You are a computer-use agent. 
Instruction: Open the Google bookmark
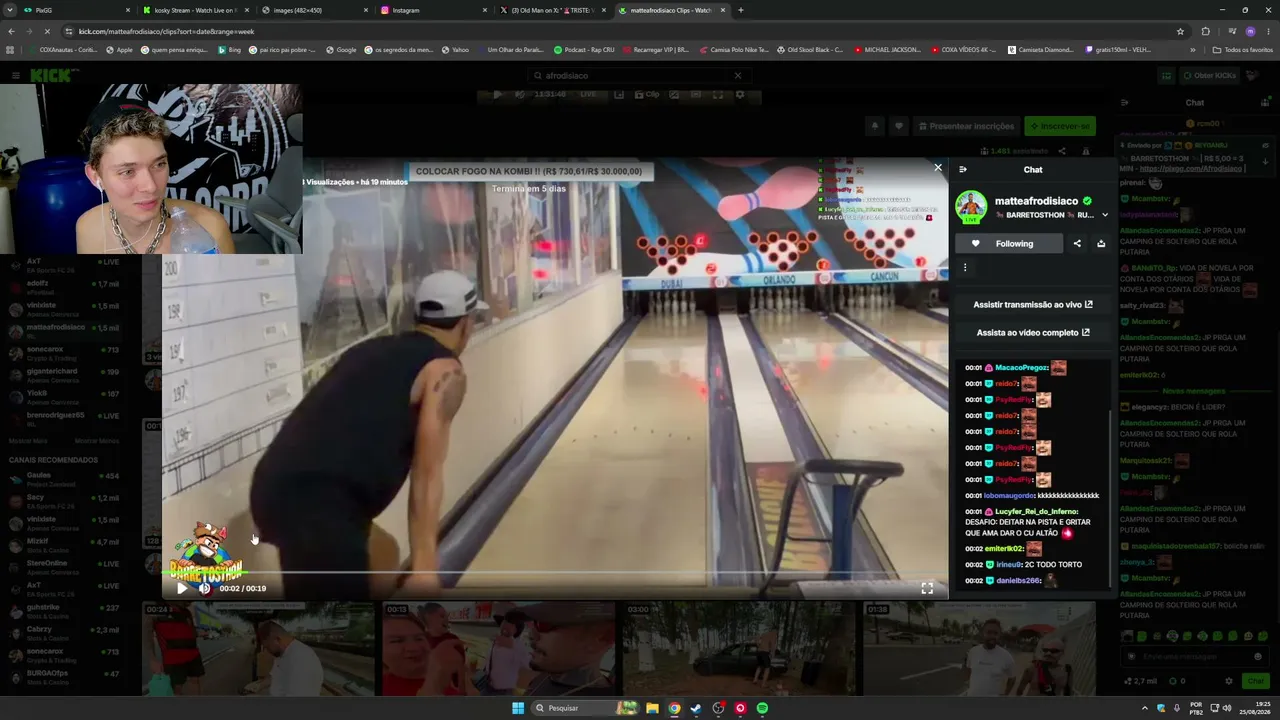point(341,50)
